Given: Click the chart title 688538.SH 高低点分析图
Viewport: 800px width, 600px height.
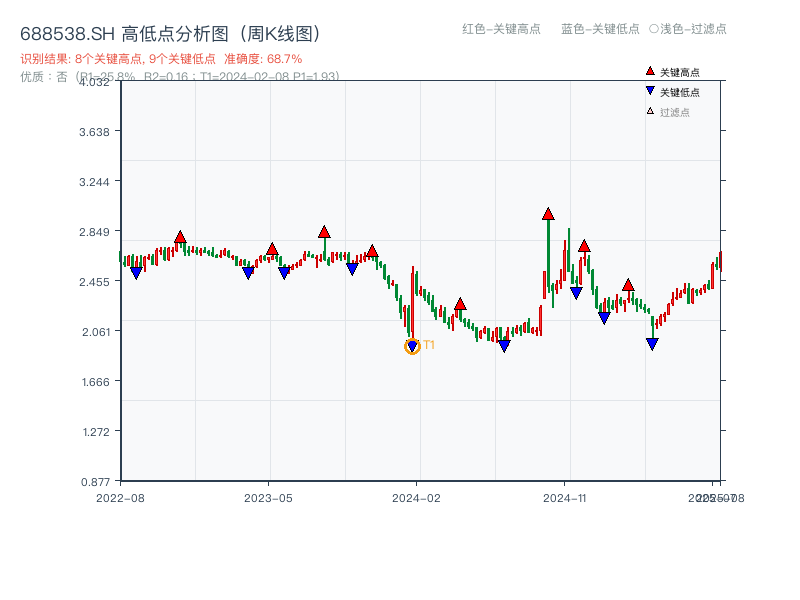Looking at the screenshot, I should pos(170,34).
